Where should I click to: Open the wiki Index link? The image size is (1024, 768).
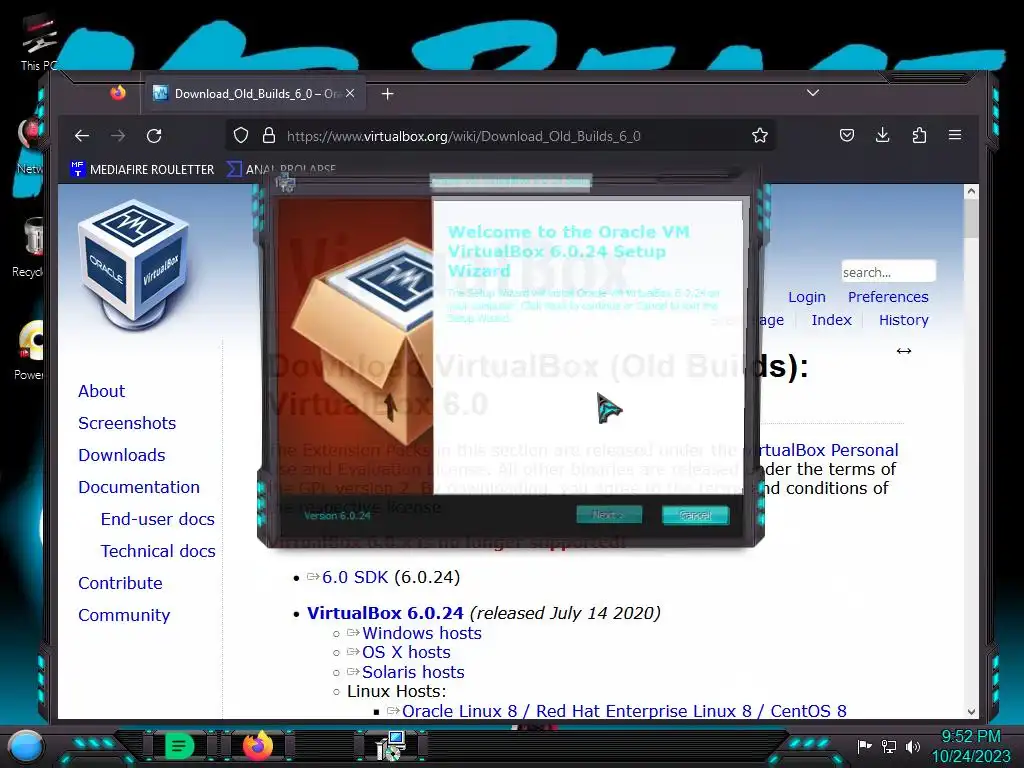(x=831, y=320)
